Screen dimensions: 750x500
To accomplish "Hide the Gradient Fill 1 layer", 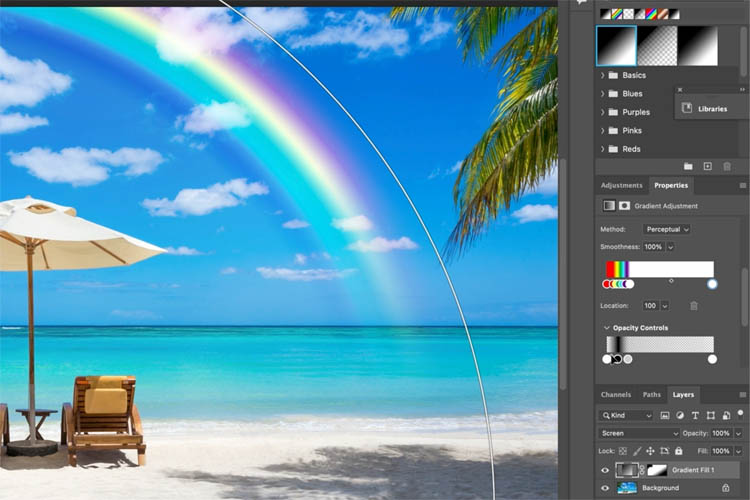I will pyautogui.click(x=605, y=470).
